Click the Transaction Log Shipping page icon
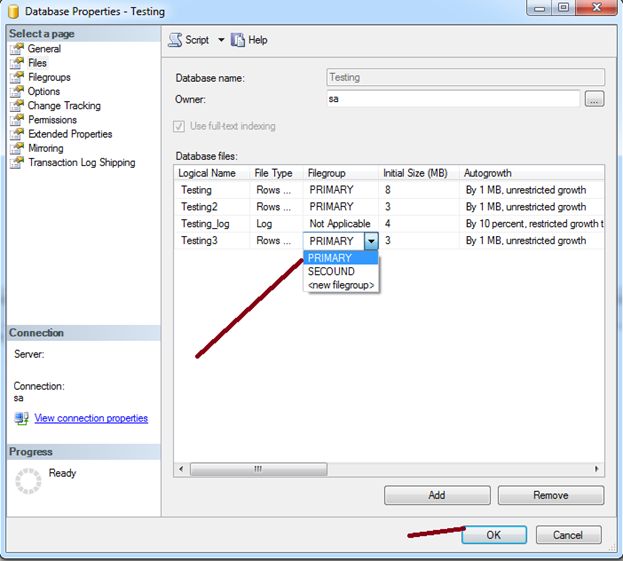Viewport: 623px width, 561px height. click(x=17, y=162)
